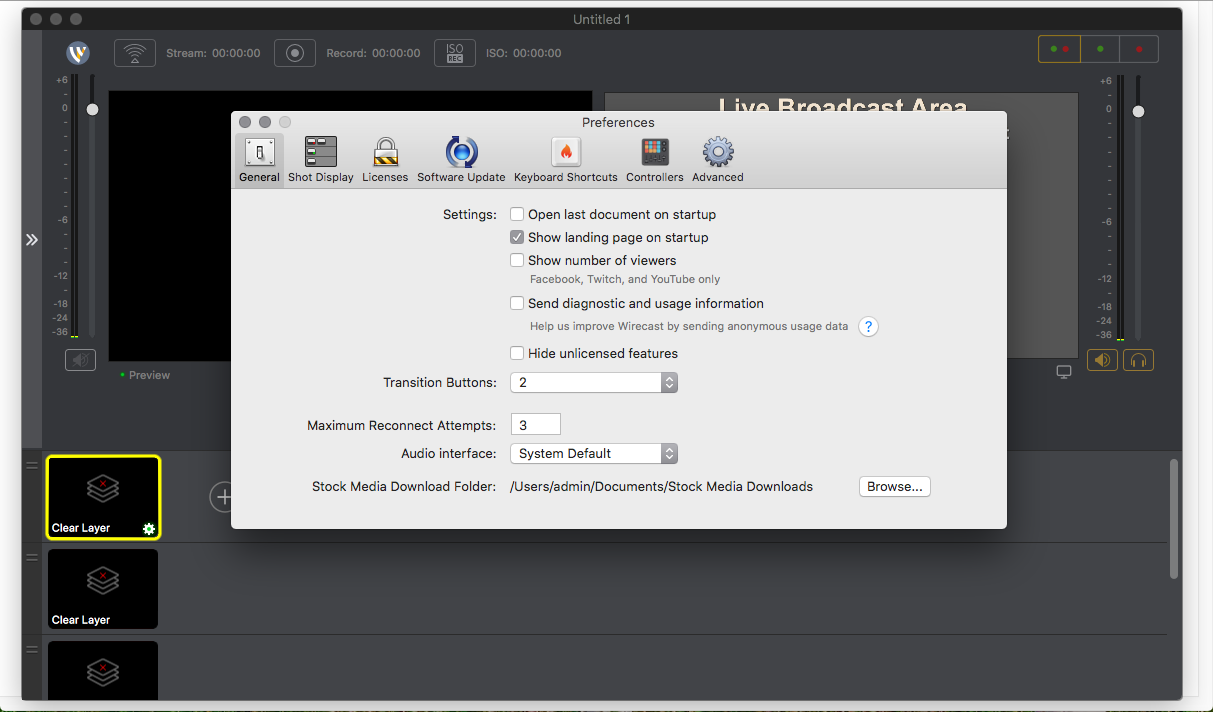The height and width of the screenshot is (712, 1213).
Task: Open the Audio interface dropdown
Action: pos(594,453)
